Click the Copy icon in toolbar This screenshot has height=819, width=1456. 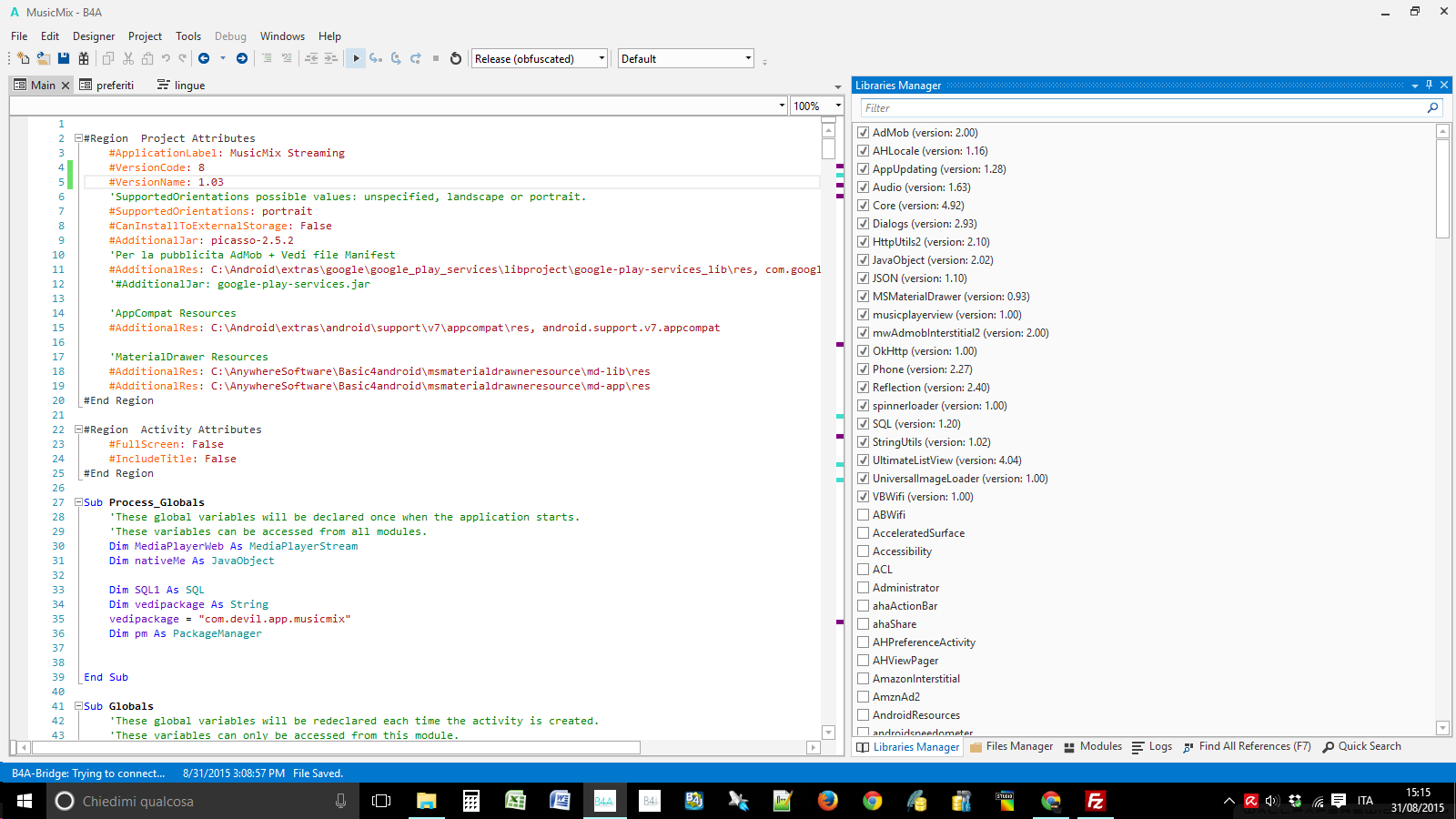pos(107,58)
